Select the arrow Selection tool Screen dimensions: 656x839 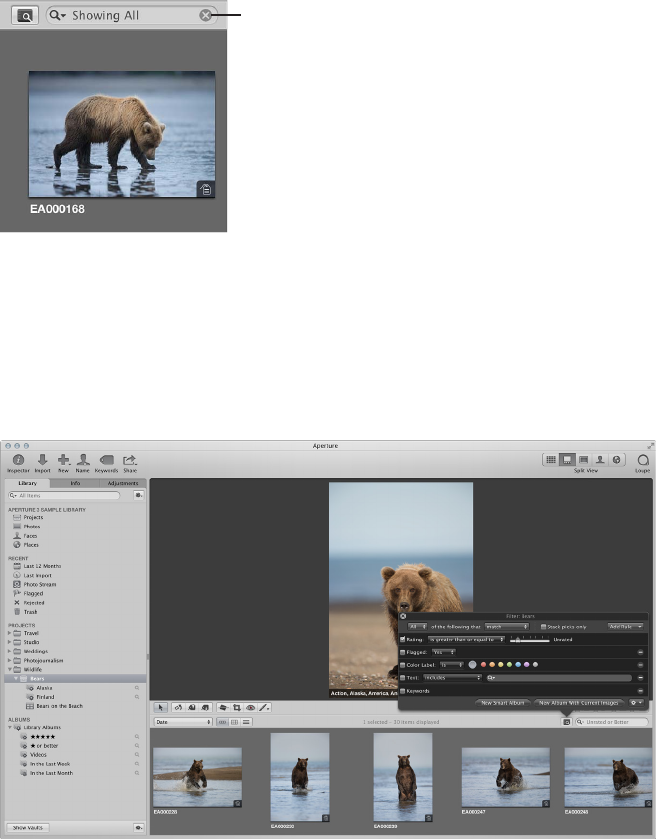coord(161,707)
